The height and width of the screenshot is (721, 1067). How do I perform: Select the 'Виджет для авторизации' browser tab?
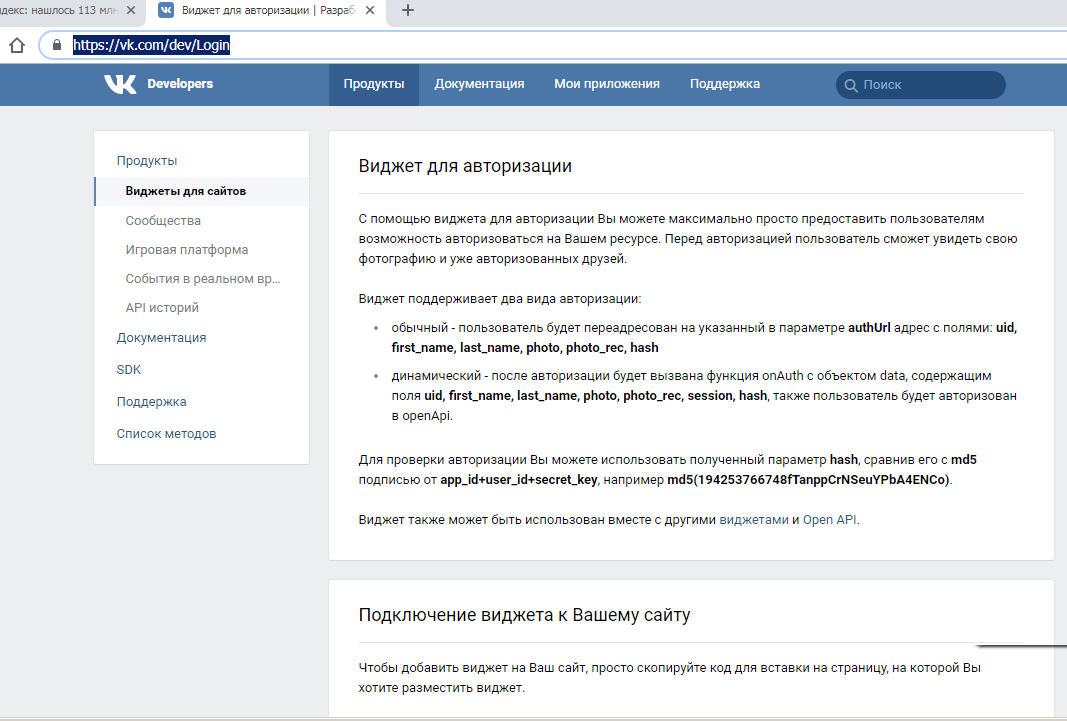(x=267, y=10)
